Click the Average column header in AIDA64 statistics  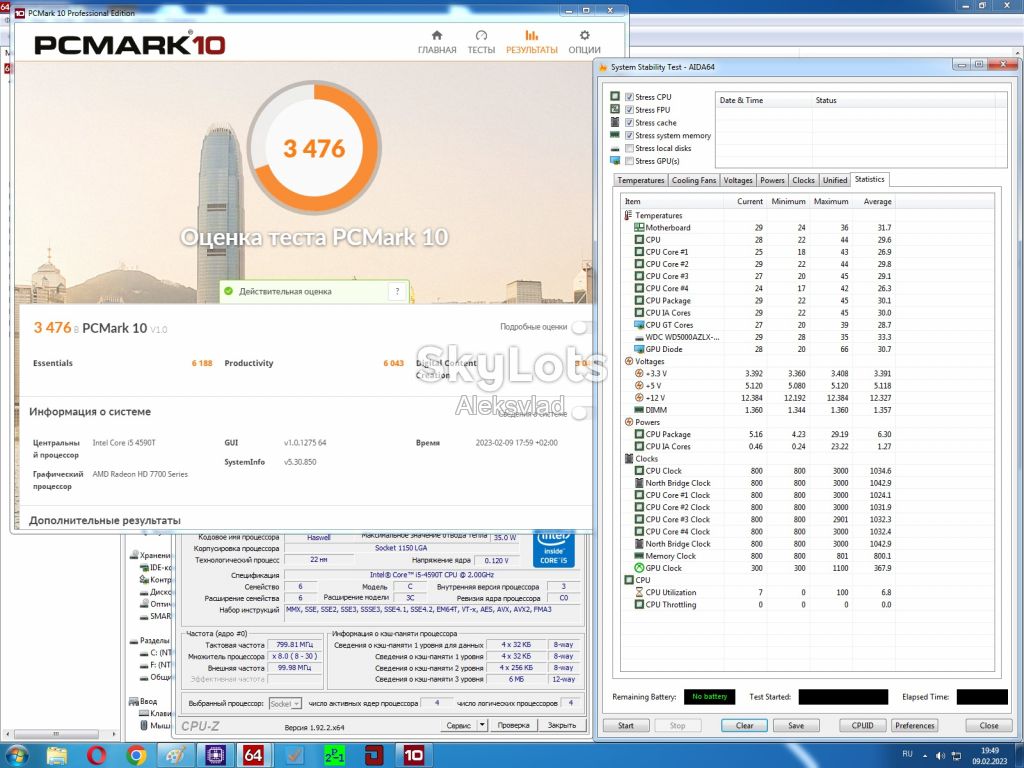[x=877, y=202]
